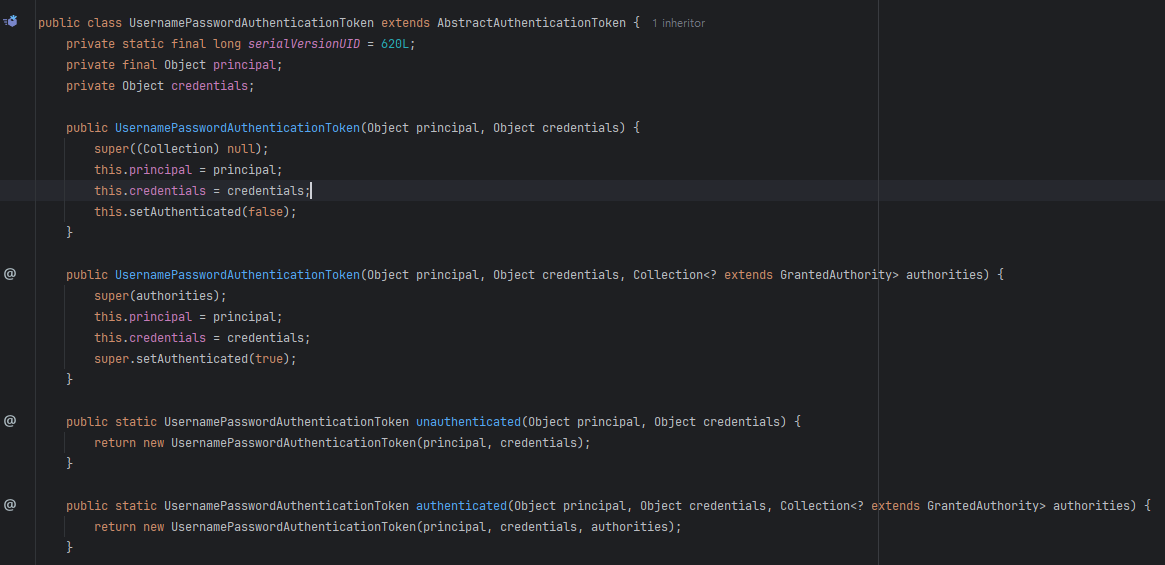Click the @ gutter icon beside the authenticated method
This screenshot has height=565, width=1165.
(x=10, y=505)
